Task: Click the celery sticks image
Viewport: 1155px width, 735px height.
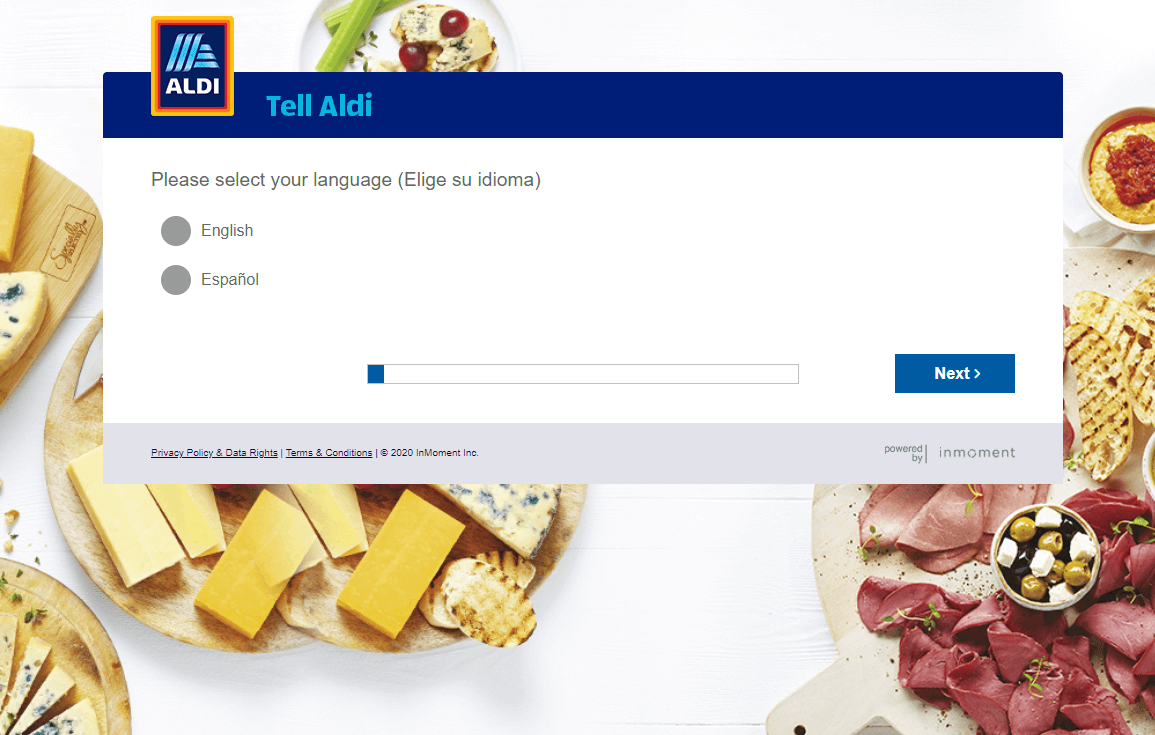Action: point(352,35)
